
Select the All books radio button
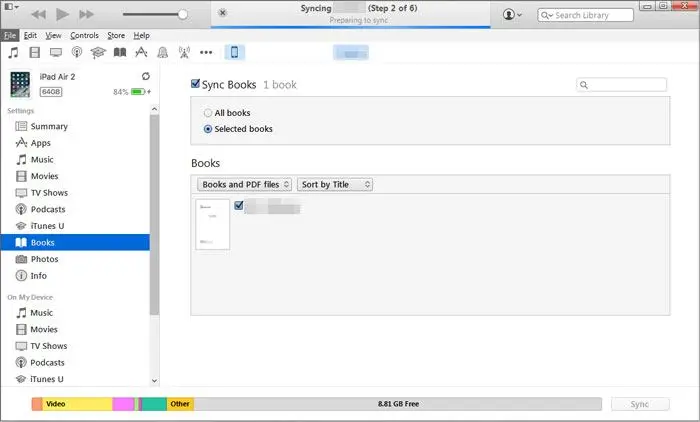(208, 113)
